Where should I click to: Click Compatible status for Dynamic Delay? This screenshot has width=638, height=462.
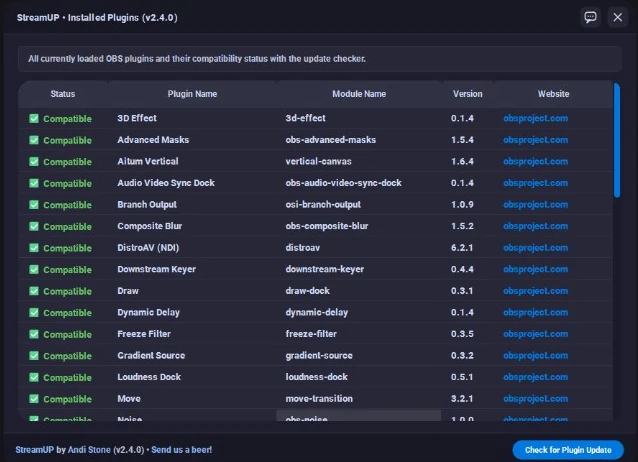tap(68, 313)
